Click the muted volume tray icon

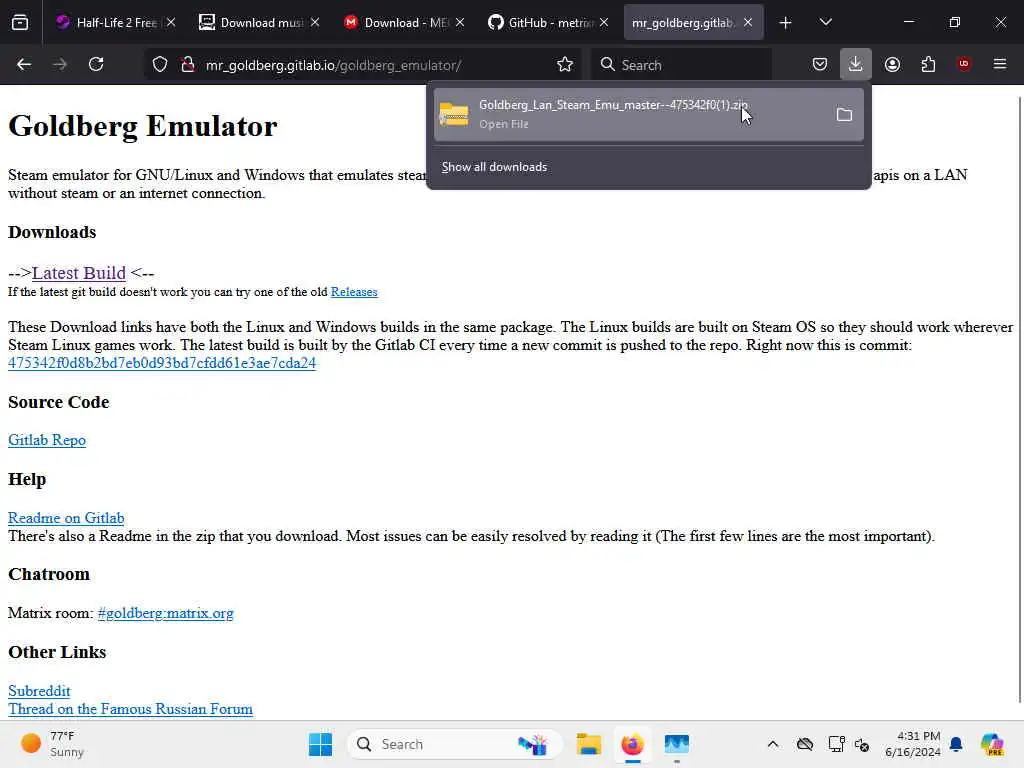(862, 744)
